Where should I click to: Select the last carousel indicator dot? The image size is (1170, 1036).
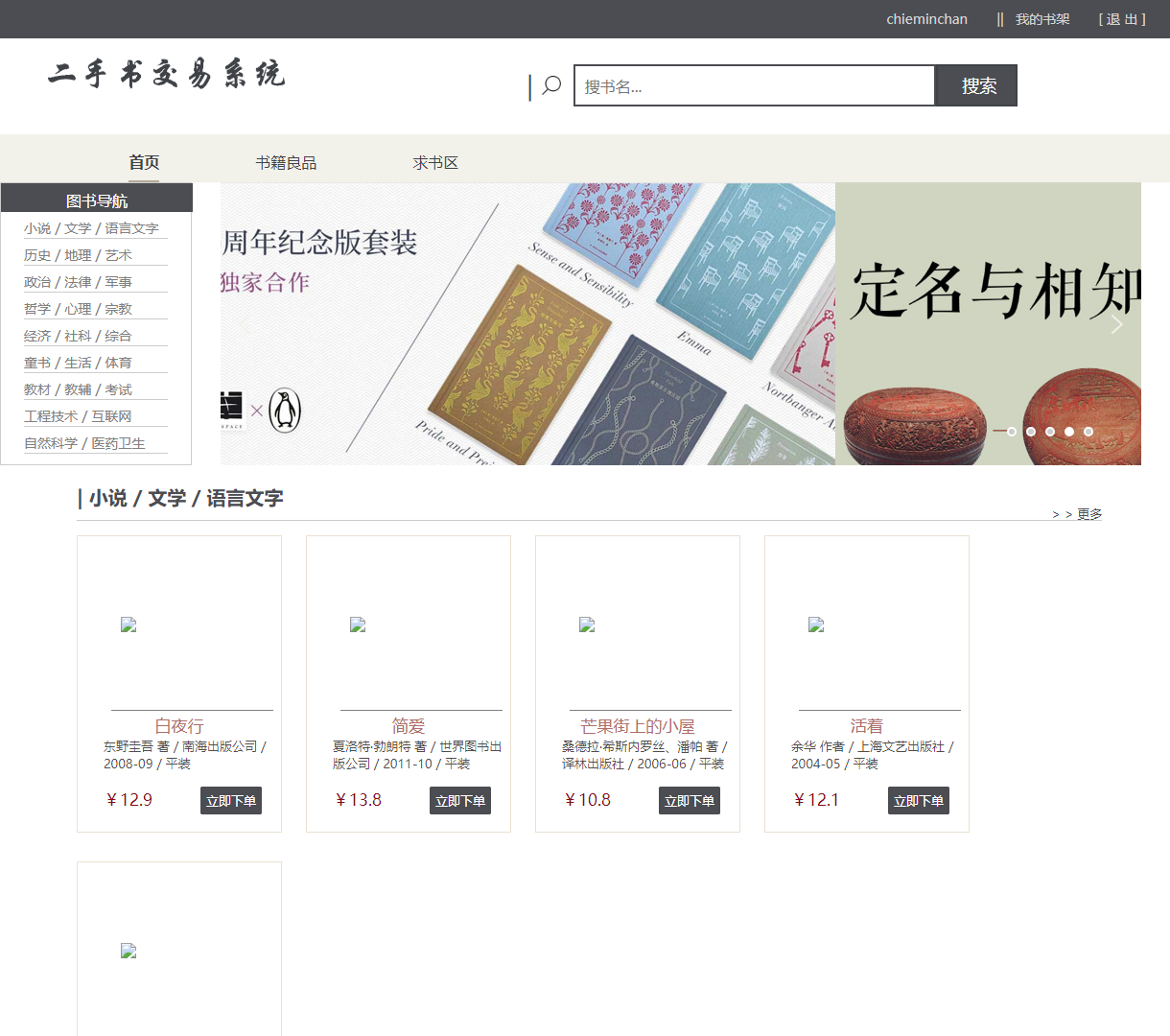coord(1088,432)
